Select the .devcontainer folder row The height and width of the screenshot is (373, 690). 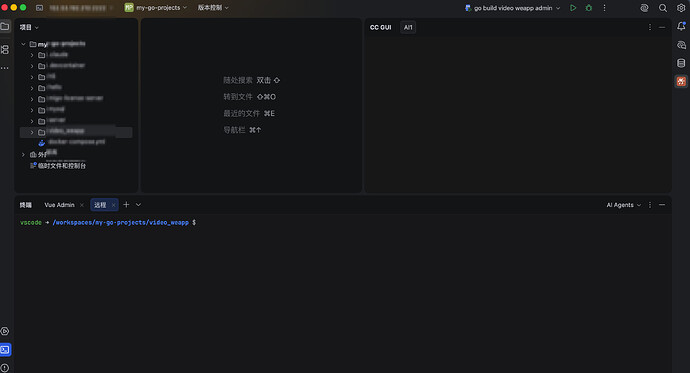76,66
